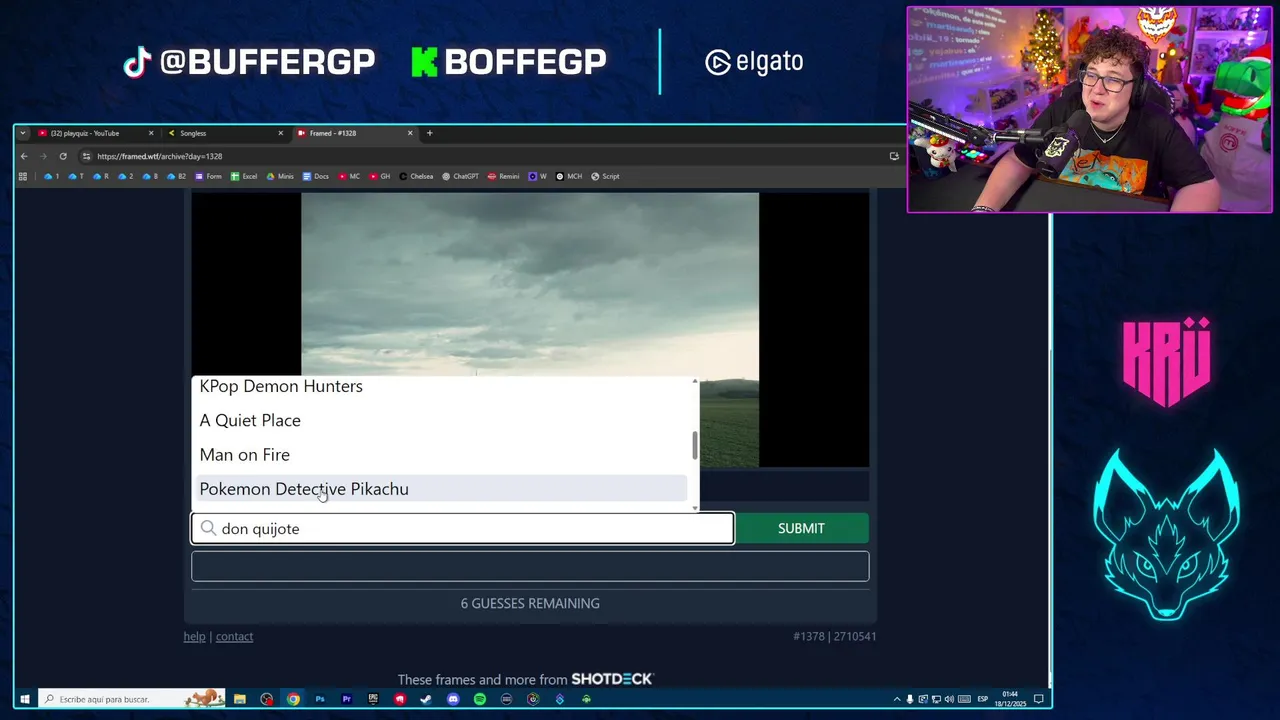Open the Chrome apps grid shortcut
The height and width of the screenshot is (720, 1280).
click(23, 176)
